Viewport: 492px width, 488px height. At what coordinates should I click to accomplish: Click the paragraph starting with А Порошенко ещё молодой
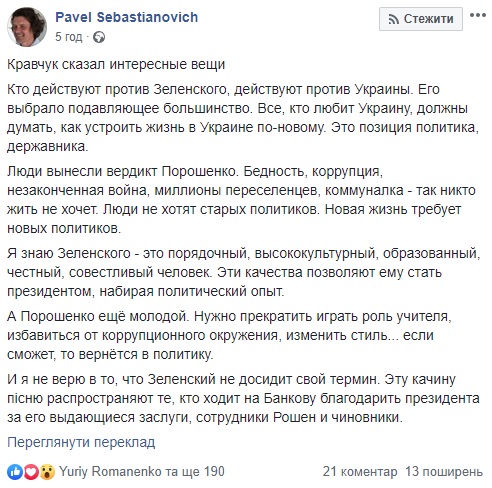[x=229, y=335]
